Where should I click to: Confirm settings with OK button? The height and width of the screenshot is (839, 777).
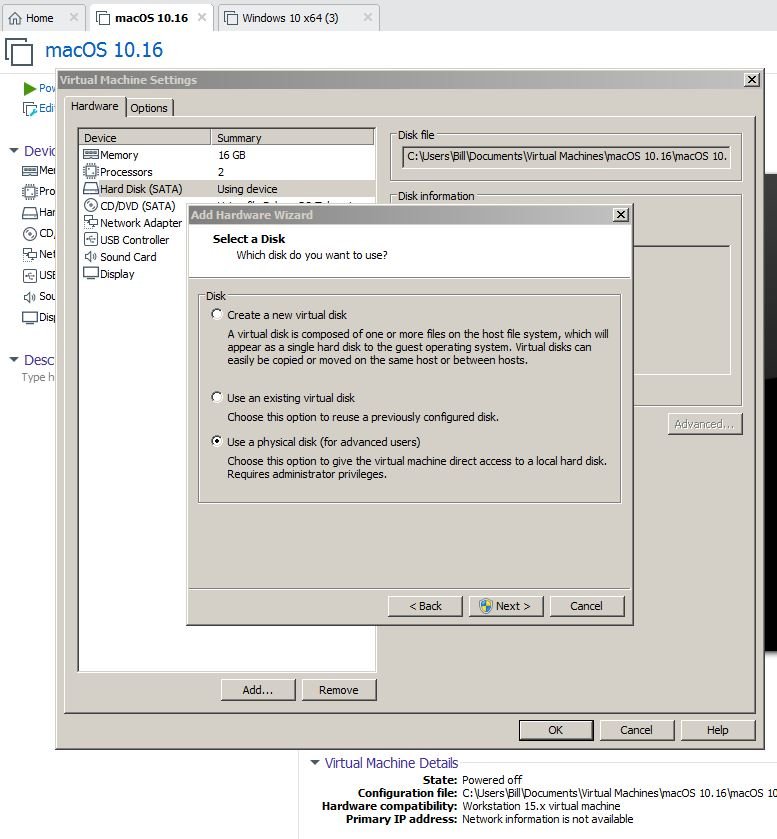[556, 730]
